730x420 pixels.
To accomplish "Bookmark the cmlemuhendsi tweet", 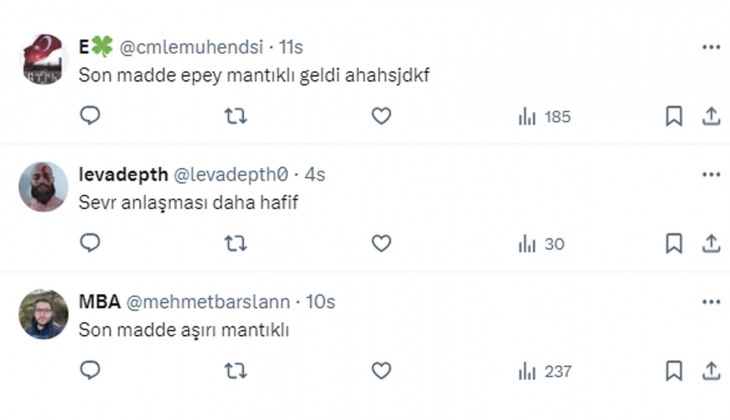I will pos(674,116).
